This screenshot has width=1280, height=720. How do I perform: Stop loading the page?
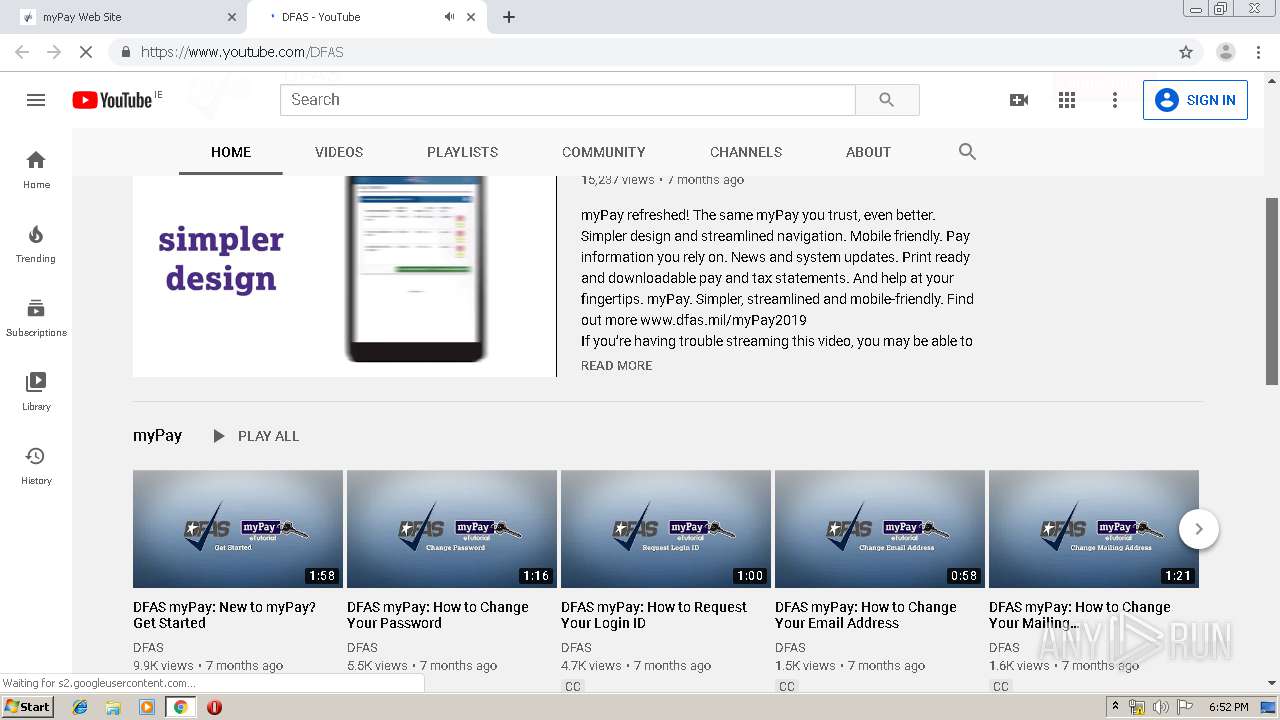[x=86, y=52]
